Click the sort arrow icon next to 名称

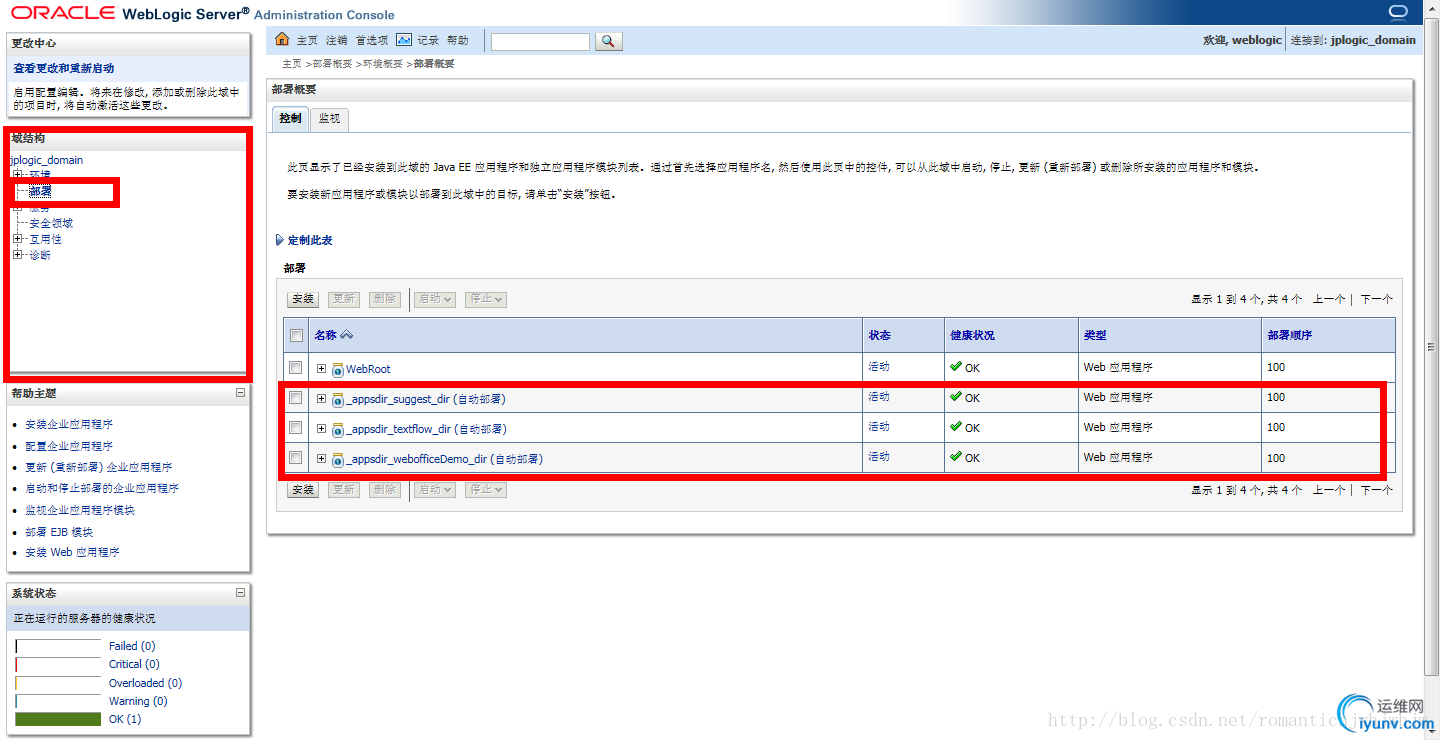click(x=347, y=335)
